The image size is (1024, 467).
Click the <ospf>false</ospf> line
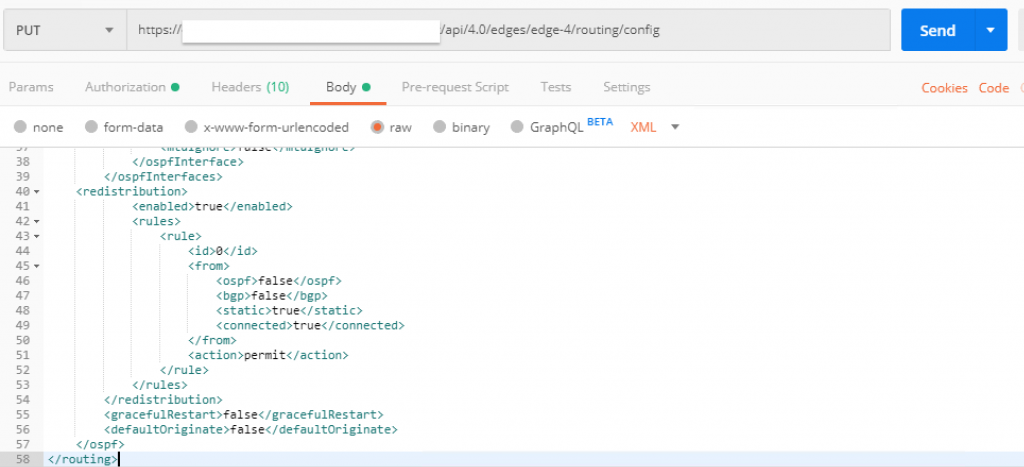coord(279,281)
